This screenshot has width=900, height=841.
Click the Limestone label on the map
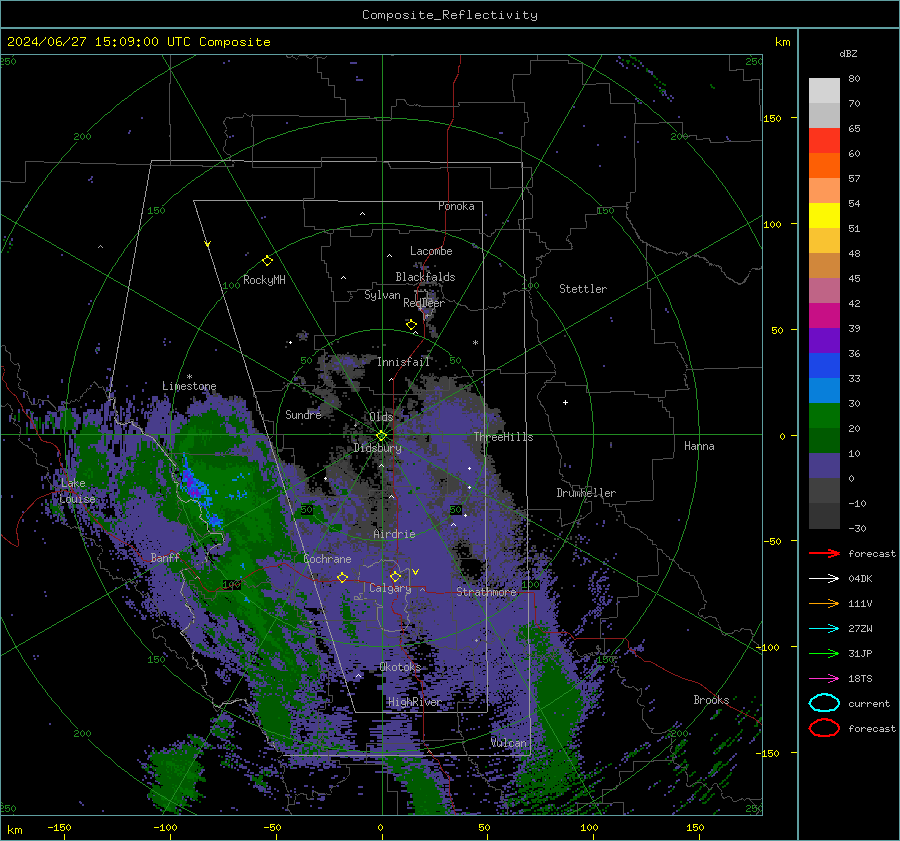click(x=189, y=386)
